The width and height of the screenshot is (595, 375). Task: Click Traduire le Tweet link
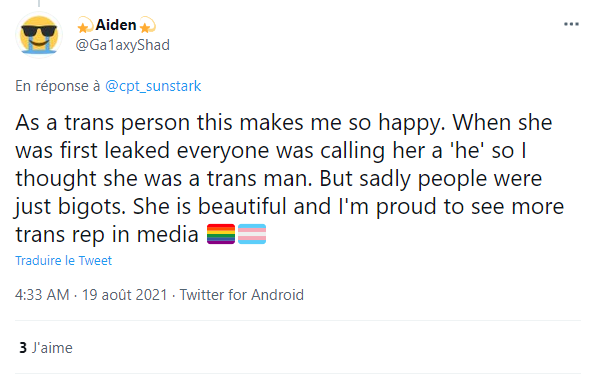coord(63,261)
